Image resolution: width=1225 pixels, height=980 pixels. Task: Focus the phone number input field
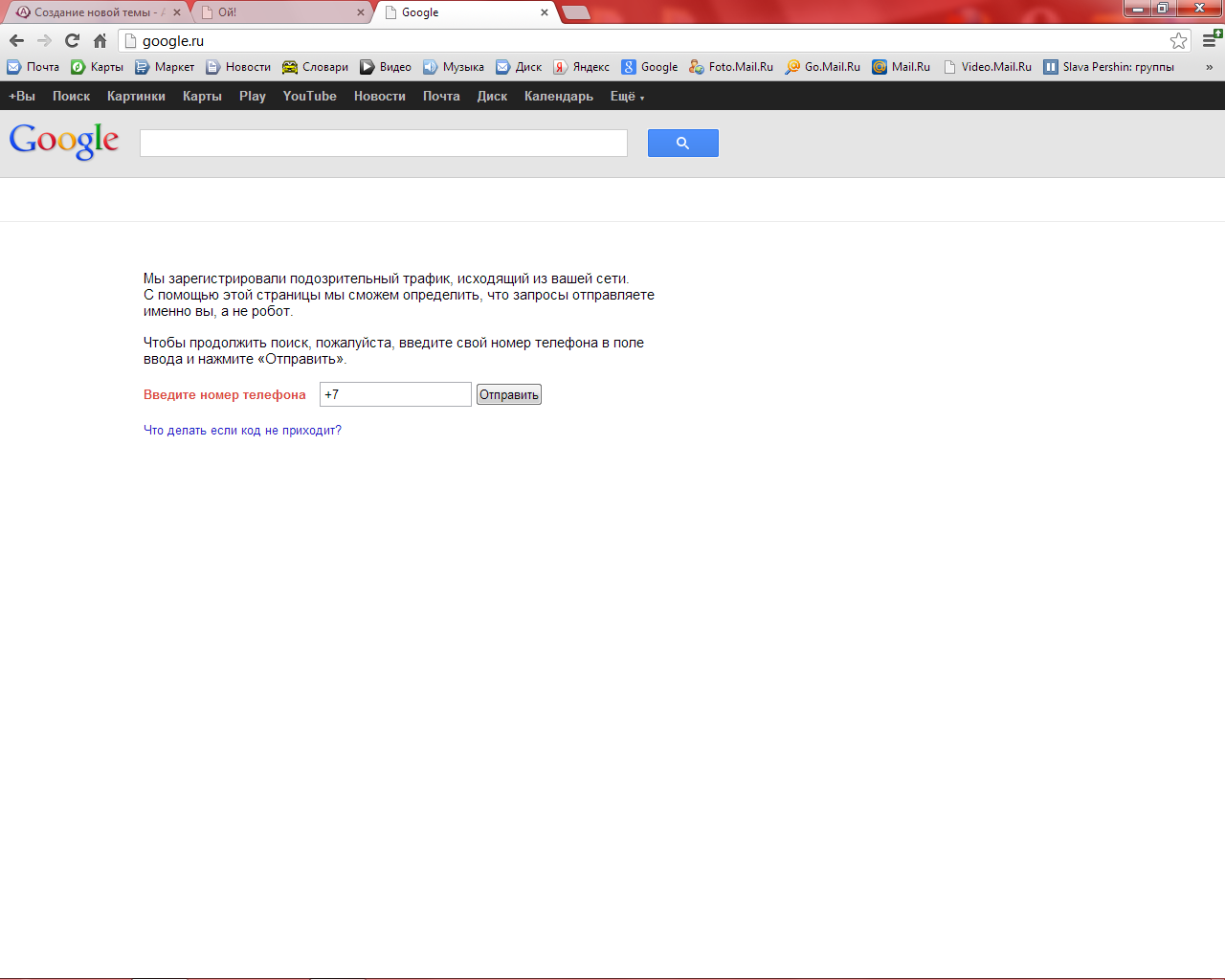click(x=395, y=394)
